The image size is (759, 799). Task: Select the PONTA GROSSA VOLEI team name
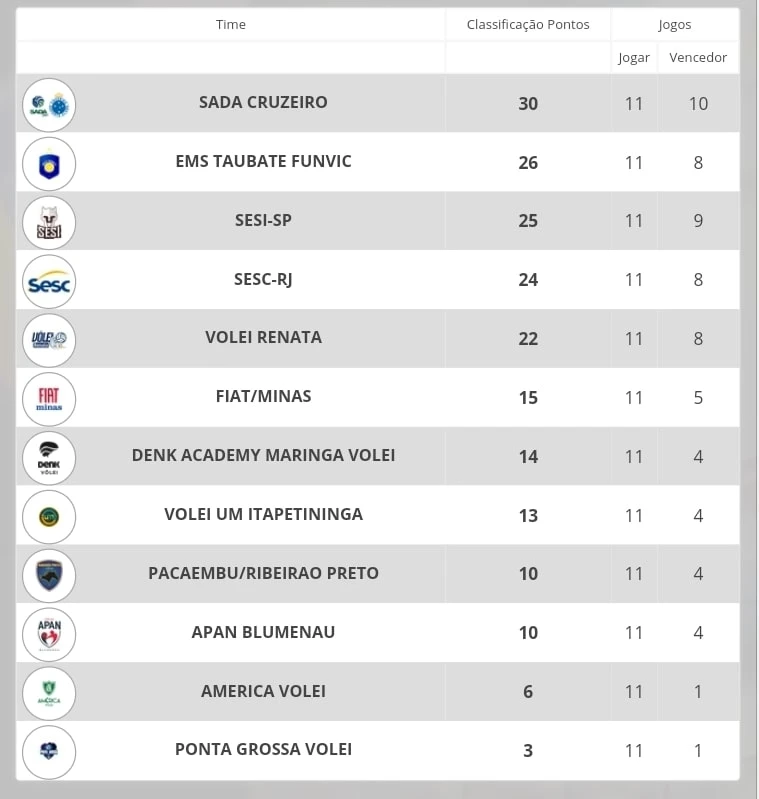click(263, 749)
